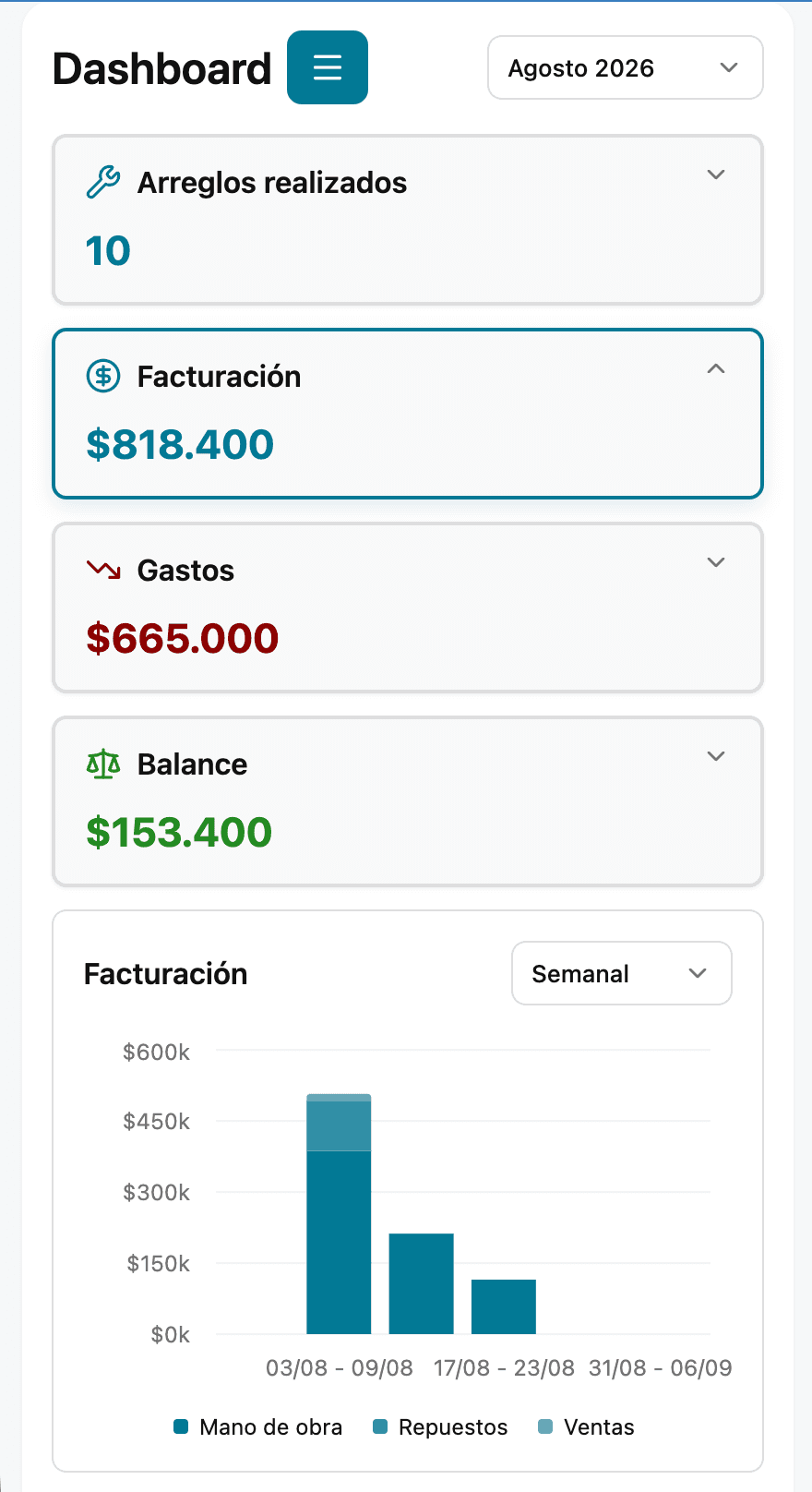812x1492 pixels.
Task: Click the $153.400 Balance amount
Action: [179, 832]
